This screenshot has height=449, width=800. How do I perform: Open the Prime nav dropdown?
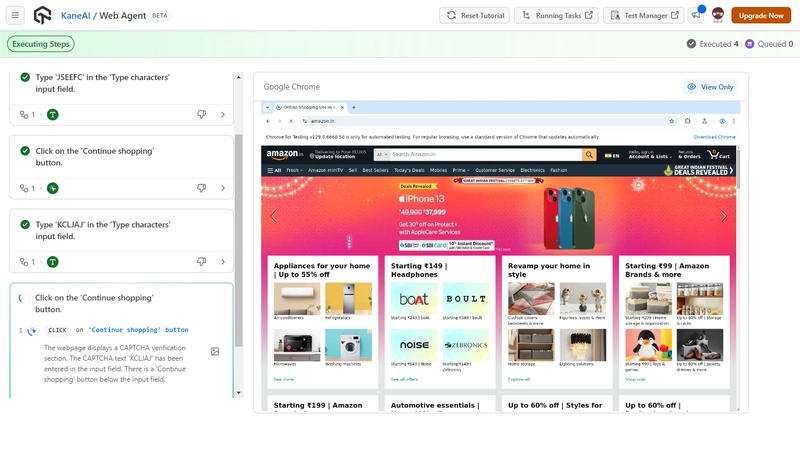tap(461, 170)
